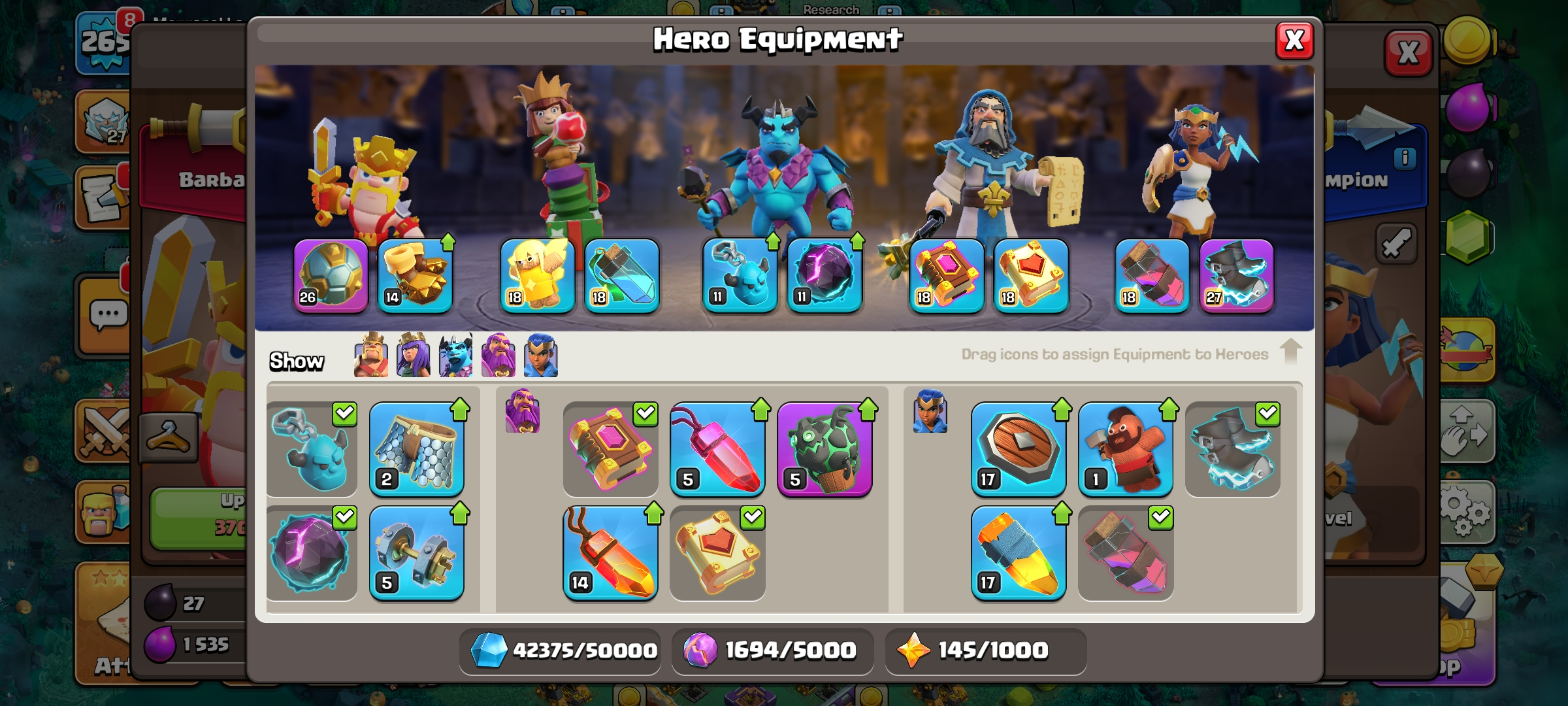Select the level 5 green fireball equipment
This screenshot has width=1568, height=706.
tap(825, 450)
